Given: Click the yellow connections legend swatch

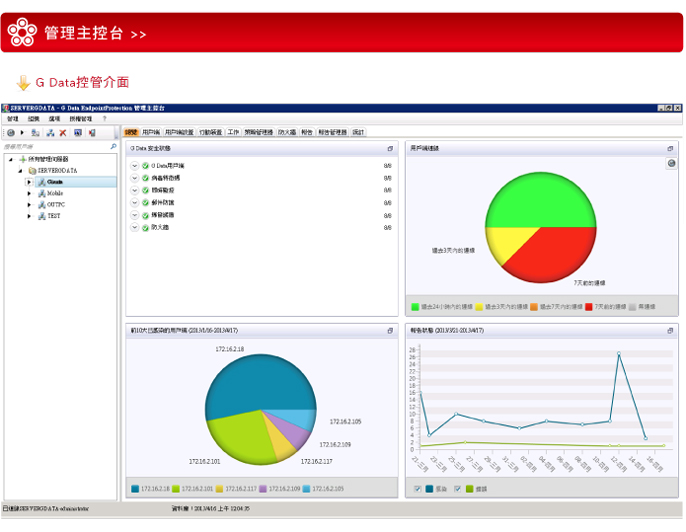Looking at the screenshot, I should pos(479,307).
